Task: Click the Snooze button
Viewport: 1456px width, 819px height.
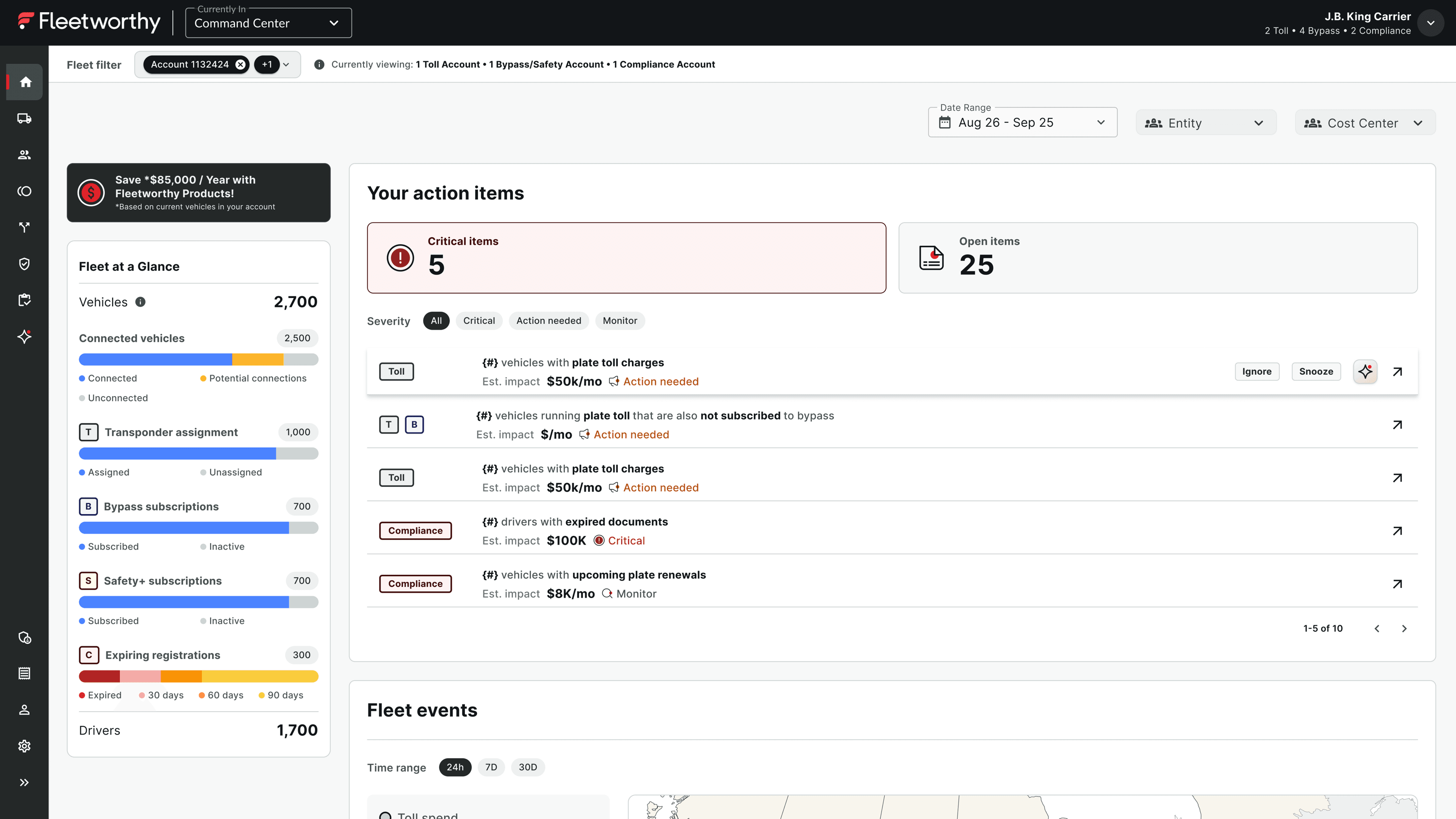Action: click(x=1316, y=371)
